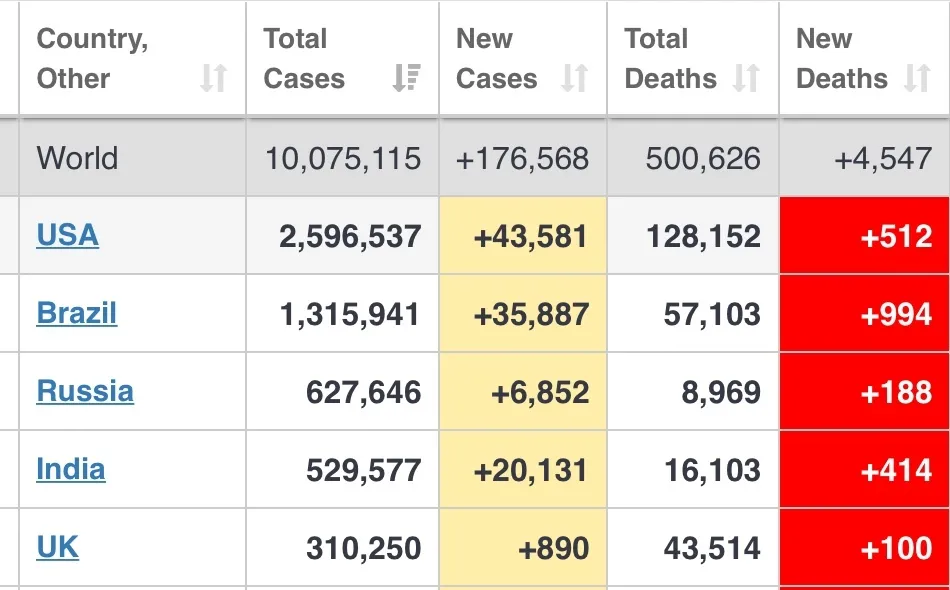Sort by Total Cases descending icon
This screenshot has height=590, width=950.
[x=407, y=78]
